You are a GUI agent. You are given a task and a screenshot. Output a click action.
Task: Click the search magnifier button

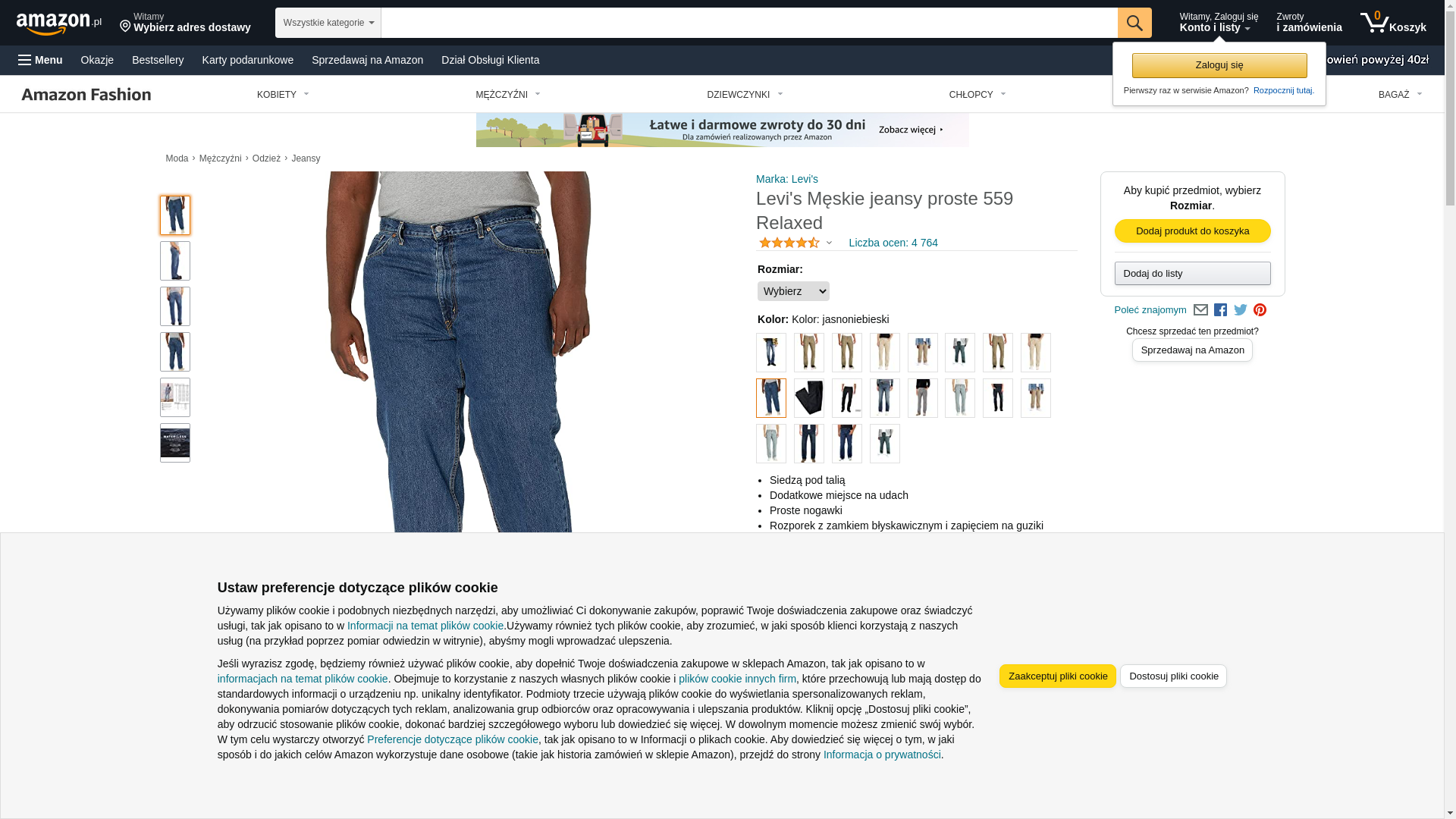(x=1134, y=23)
